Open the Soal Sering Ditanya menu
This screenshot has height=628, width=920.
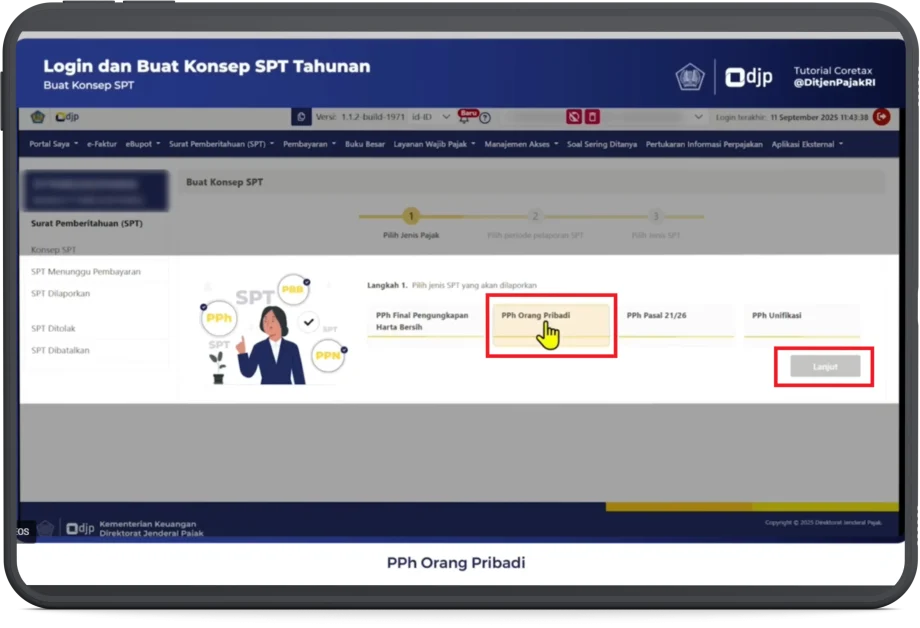(601, 144)
